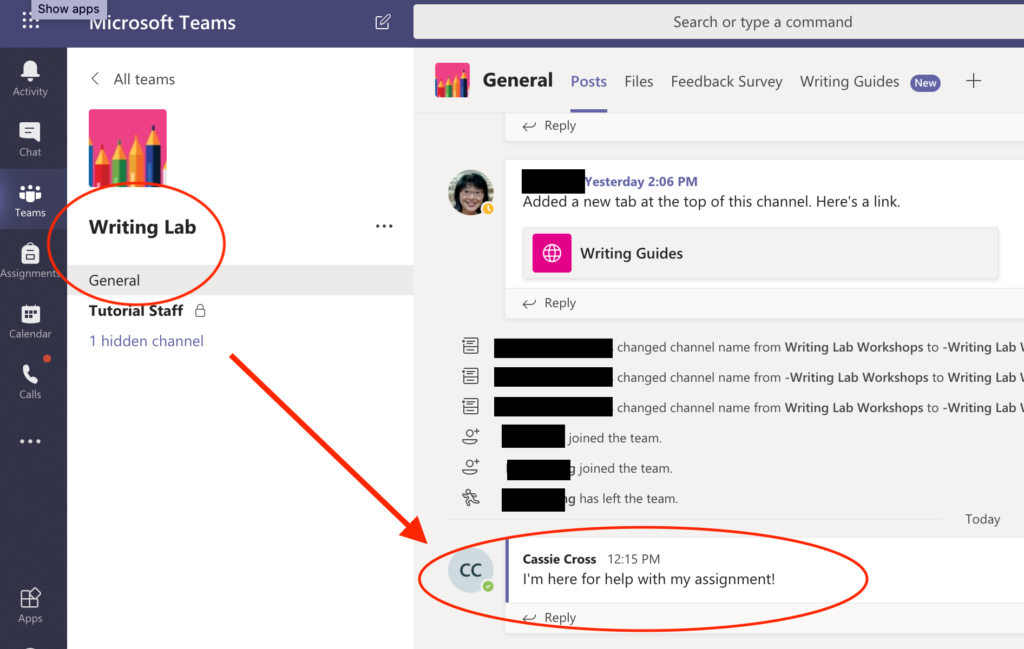Screen dimensions: 1024x649
Task: Click the Cassie Cross CC avatar
Action: coord(471,570)
